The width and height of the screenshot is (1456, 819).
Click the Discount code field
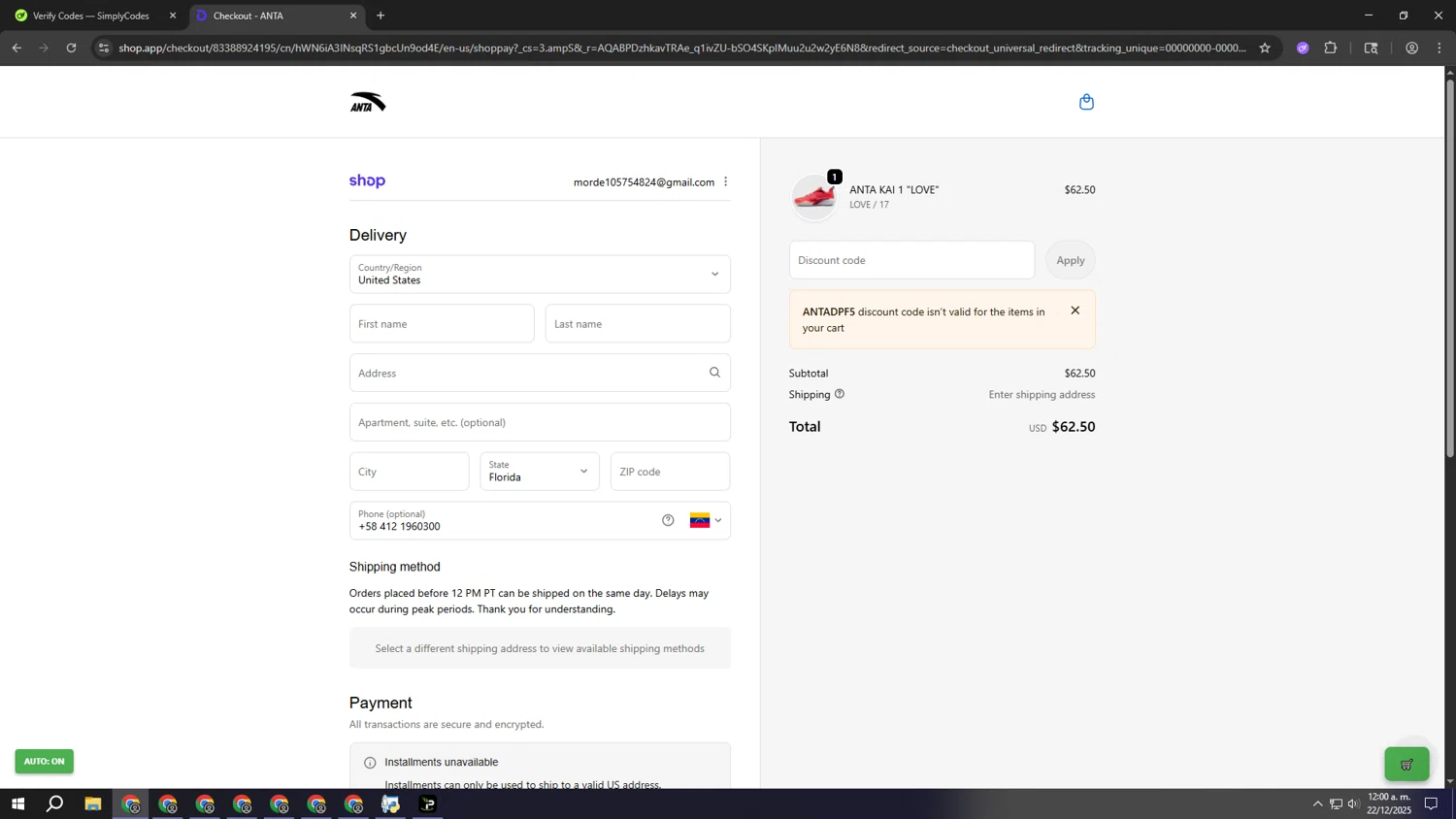coord(911,260)
